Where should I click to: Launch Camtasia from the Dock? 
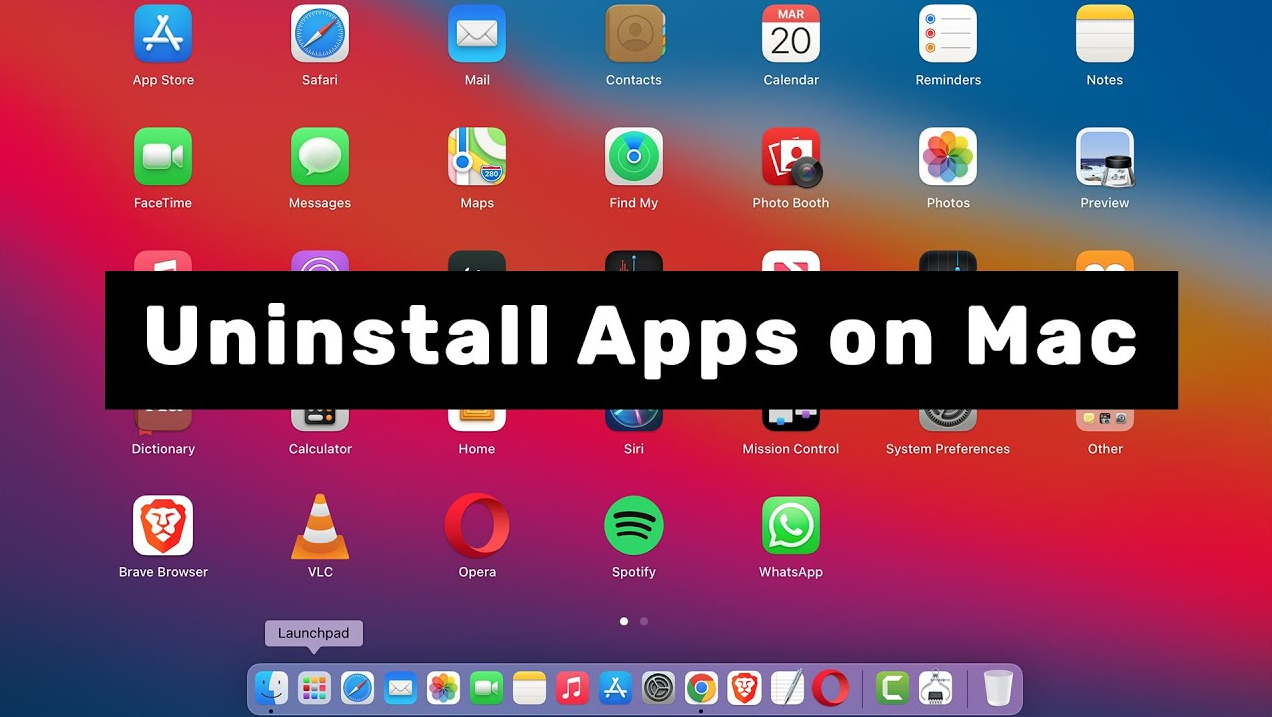pos(891,688)
